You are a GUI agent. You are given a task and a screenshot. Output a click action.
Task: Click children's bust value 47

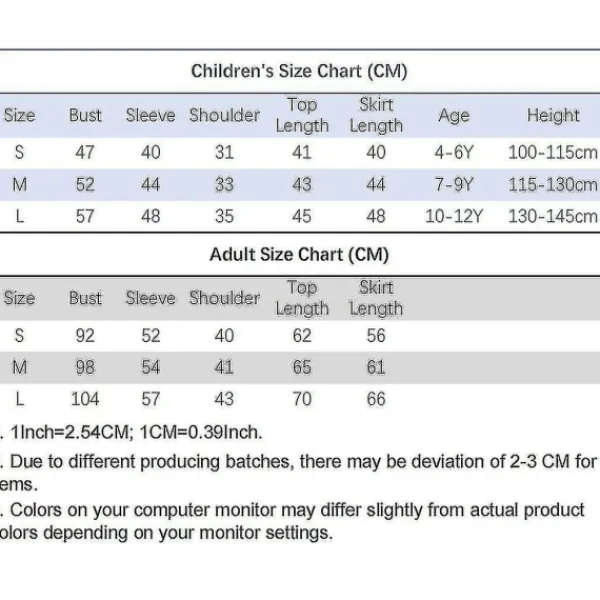click(85, 153)
